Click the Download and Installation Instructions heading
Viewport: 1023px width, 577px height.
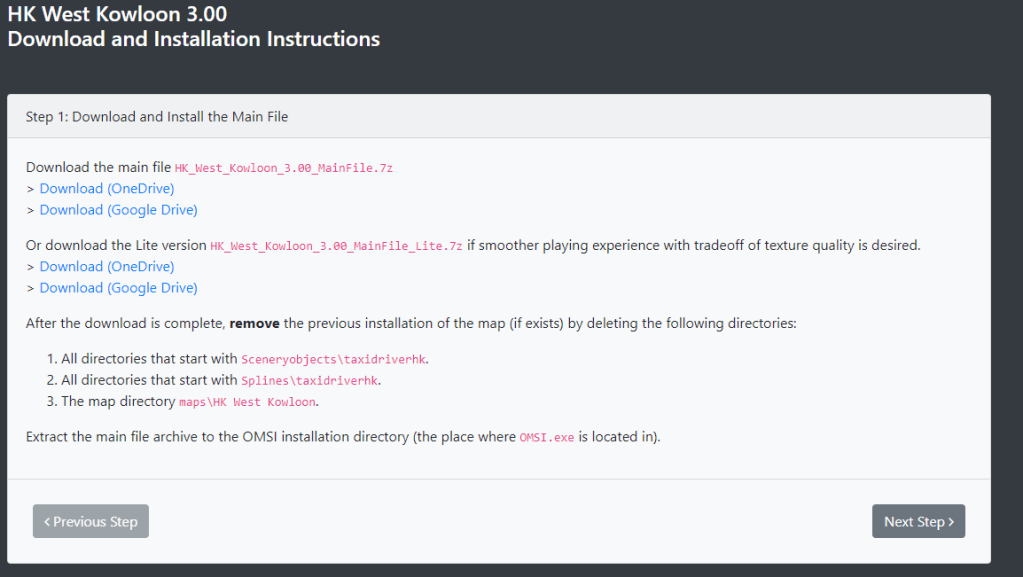click(x=193, y=40)
